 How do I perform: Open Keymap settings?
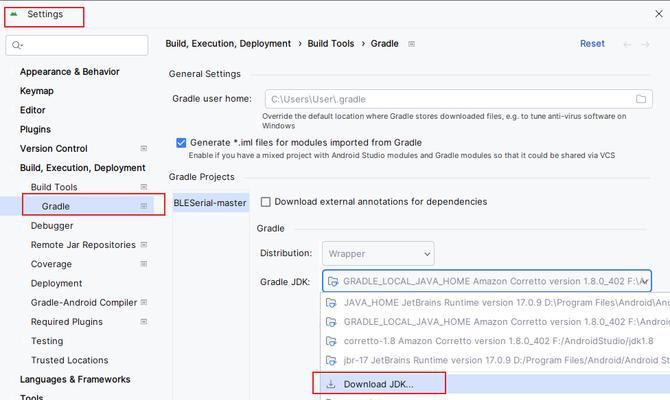(37, 91)
